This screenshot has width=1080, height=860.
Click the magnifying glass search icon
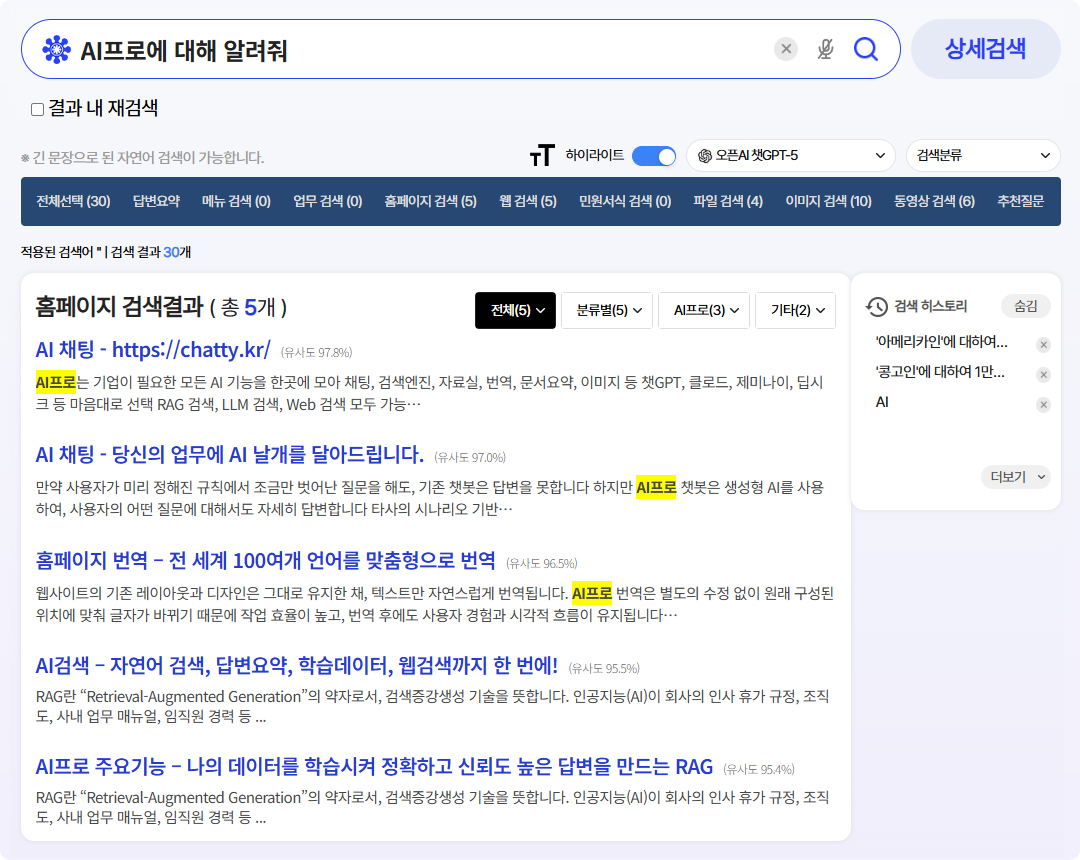pos(865,49)
